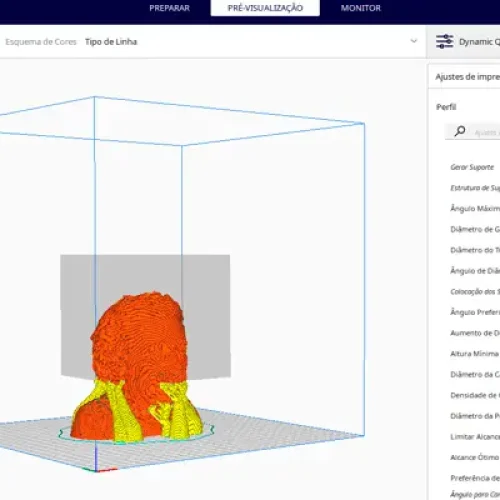Viewport: 500px width, 500px height.
Task: Click the print settings sliders icon
Action: click(445, 41)
